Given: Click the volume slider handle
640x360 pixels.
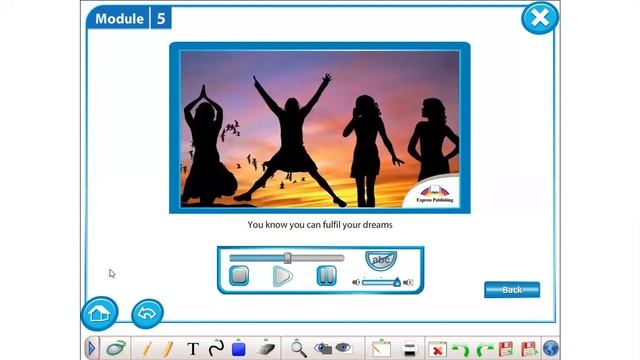Looking at the screenshot, I should 397,282.
